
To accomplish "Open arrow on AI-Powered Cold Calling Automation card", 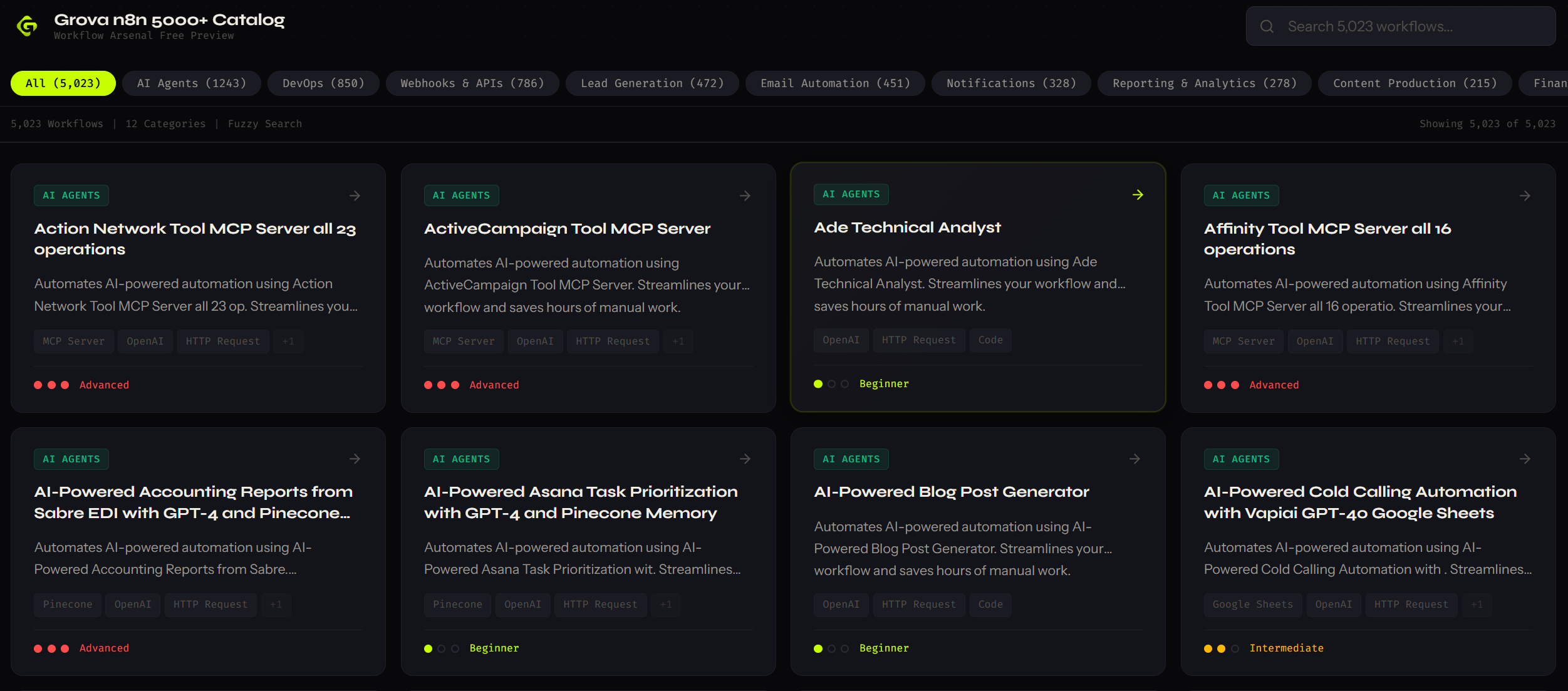I will [1525, 459].
